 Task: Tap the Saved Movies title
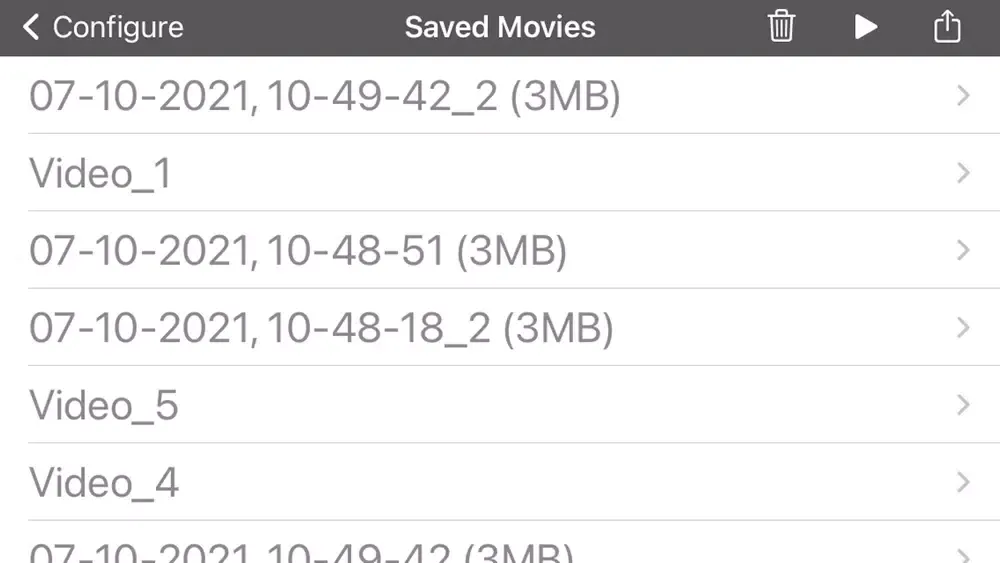(499, 27)
